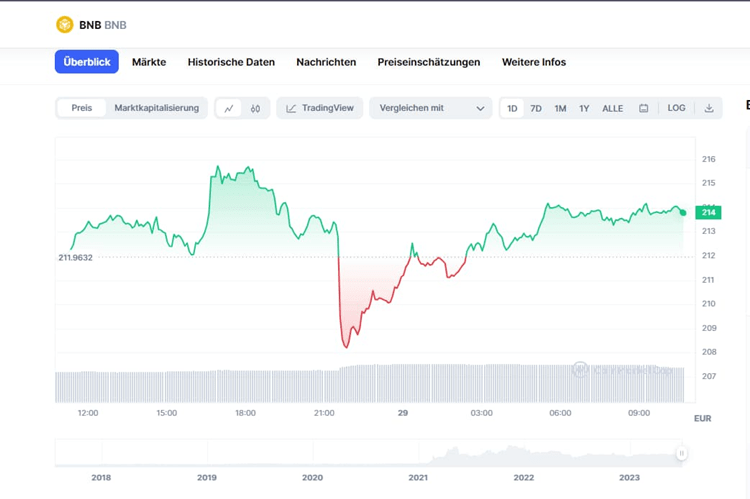Download chart data icon

pos(709,108)
